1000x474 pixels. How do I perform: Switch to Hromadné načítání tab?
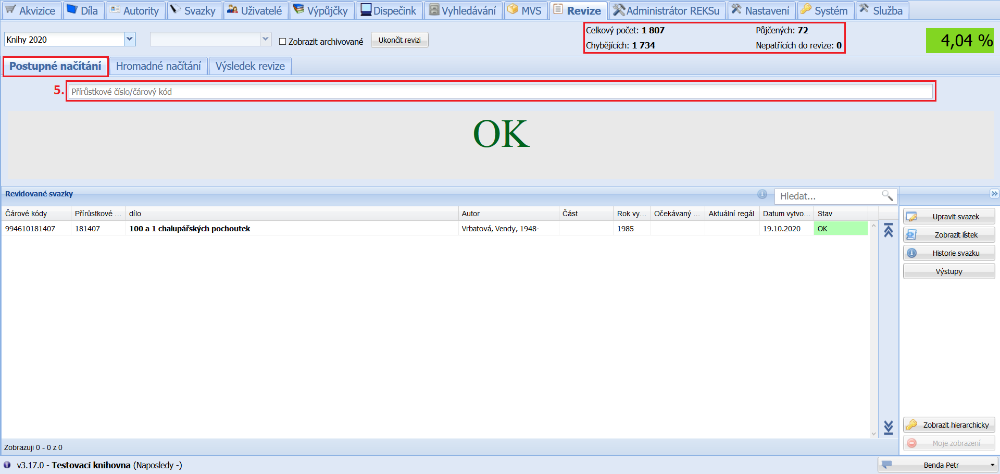point(158,66)
